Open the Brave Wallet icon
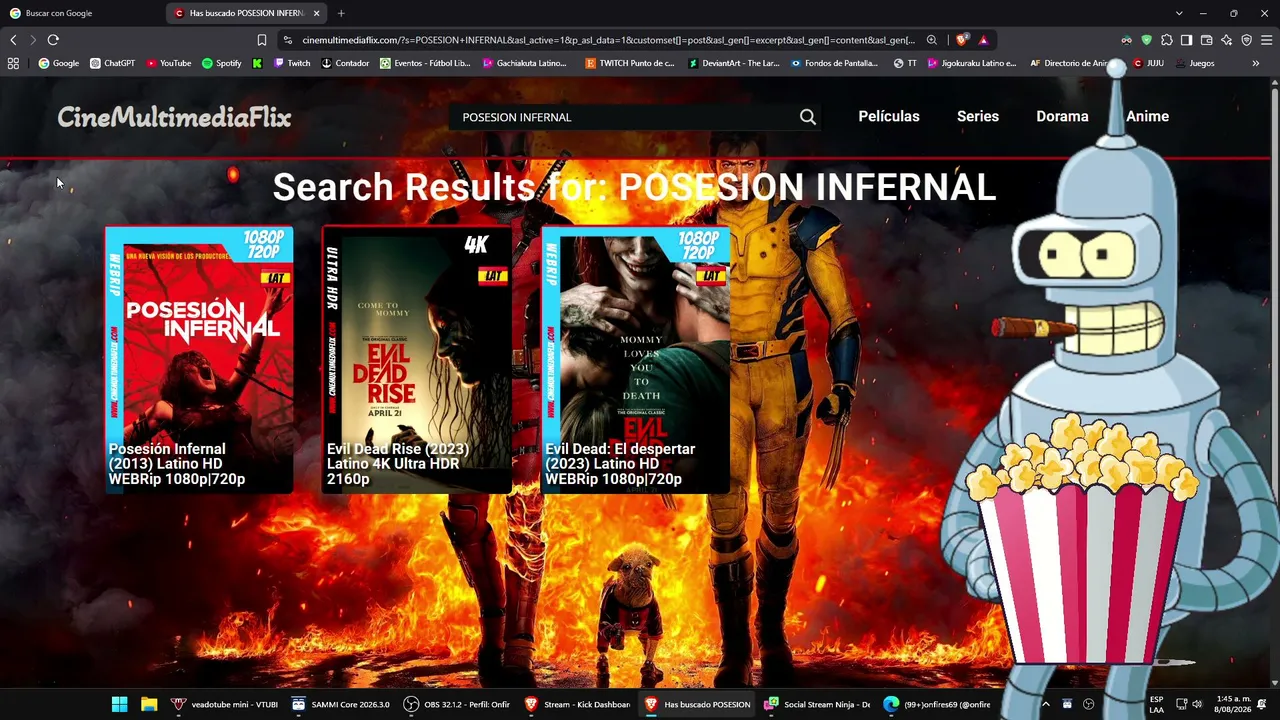Viewport: 1280px width, 720px height. pos(1207,40)
